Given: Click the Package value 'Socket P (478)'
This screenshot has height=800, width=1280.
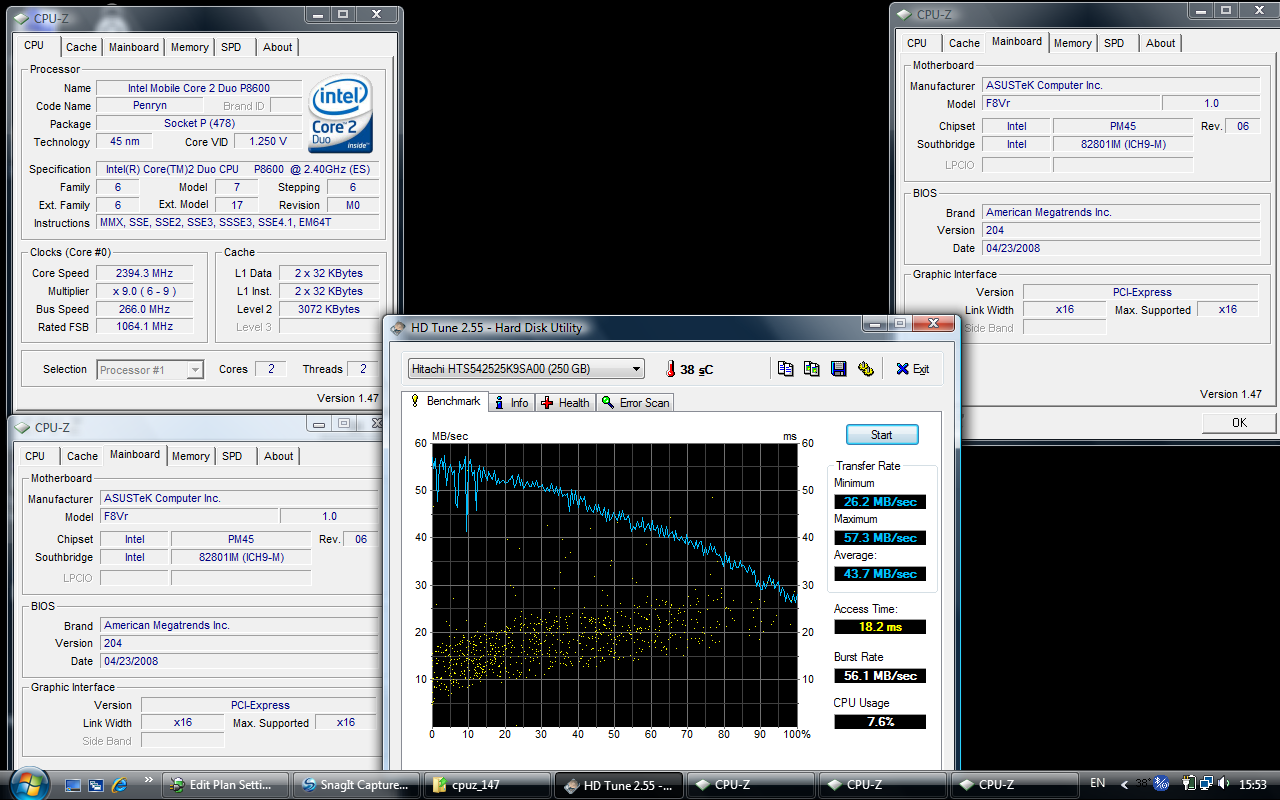Looking at the screenshot, I should click(x=198, y=124).
